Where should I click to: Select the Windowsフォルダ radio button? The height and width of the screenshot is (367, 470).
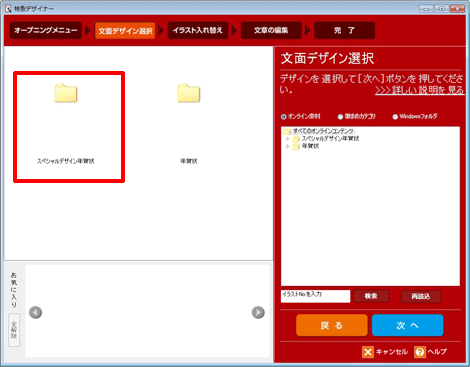coord(395,117)
